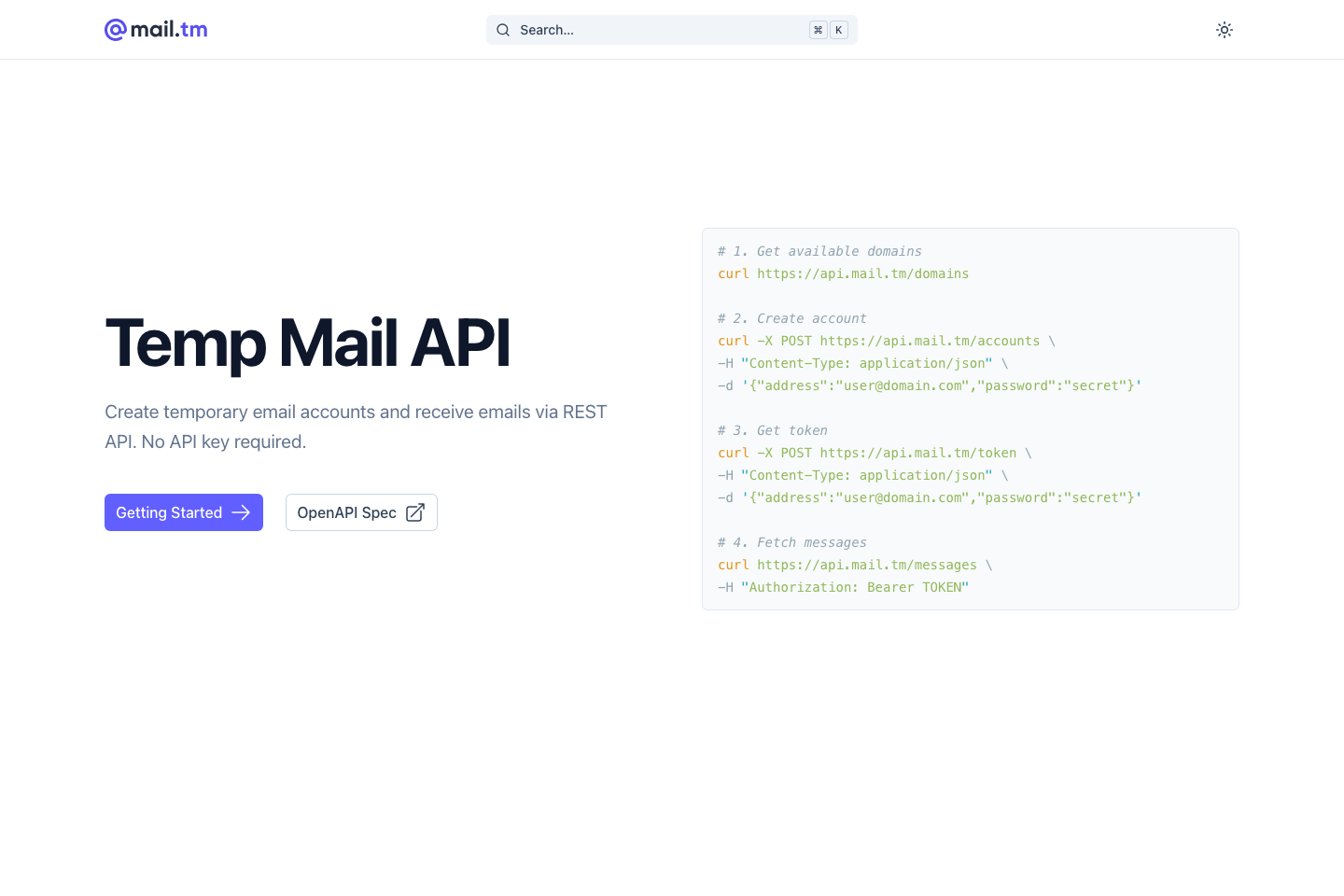Image resolution: width=1344 pixels, height=896 pixels.
Task: Click the api.mail.tm/messages URL in code
Action: click(866, 565)
